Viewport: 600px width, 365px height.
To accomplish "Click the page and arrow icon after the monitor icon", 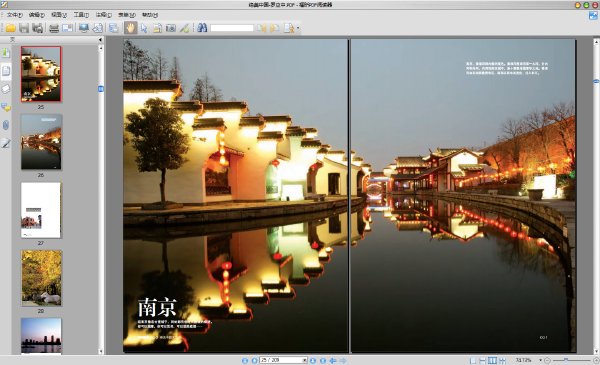I will tap(98, 28).
